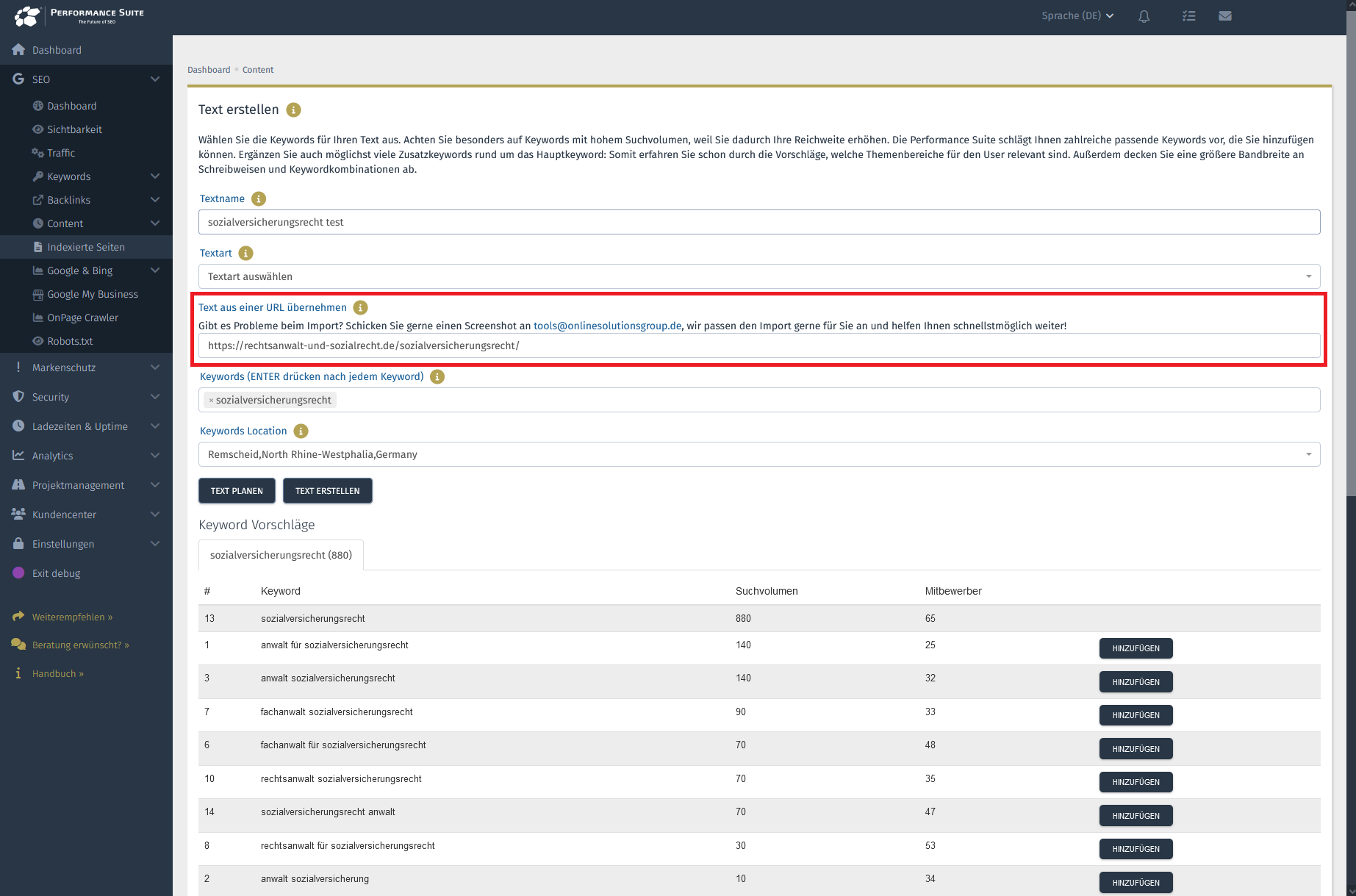
Task: Open the Keywords Location dropdown
Action: tap(759, 454)
